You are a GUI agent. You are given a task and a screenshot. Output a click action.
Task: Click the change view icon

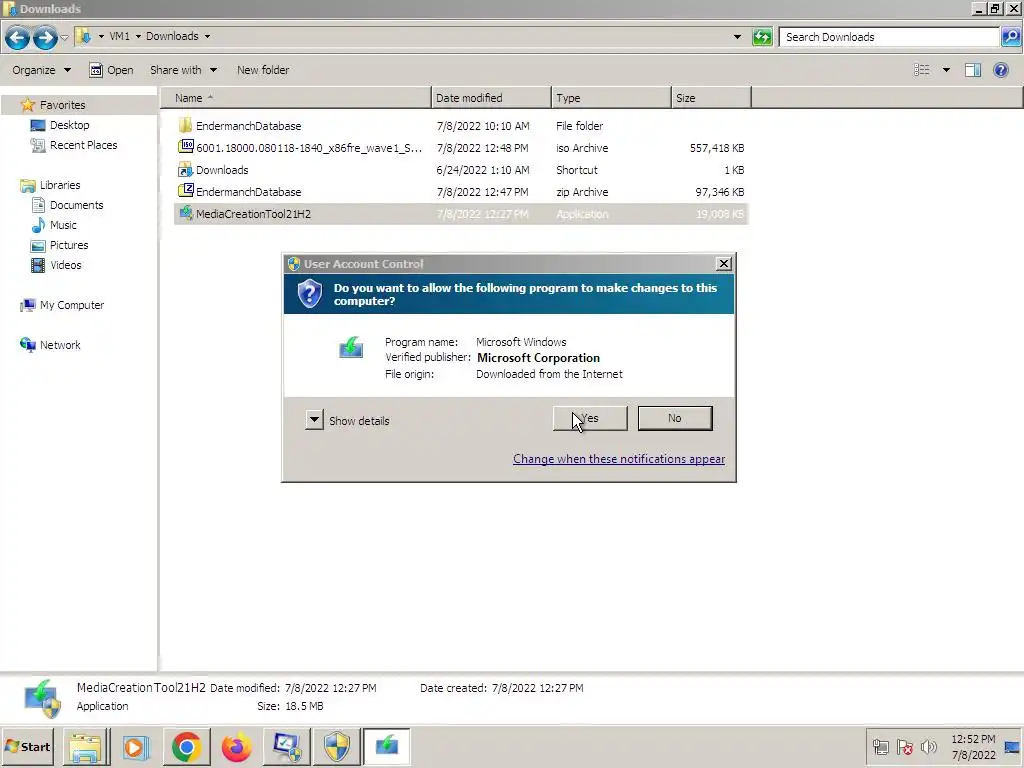921,70
